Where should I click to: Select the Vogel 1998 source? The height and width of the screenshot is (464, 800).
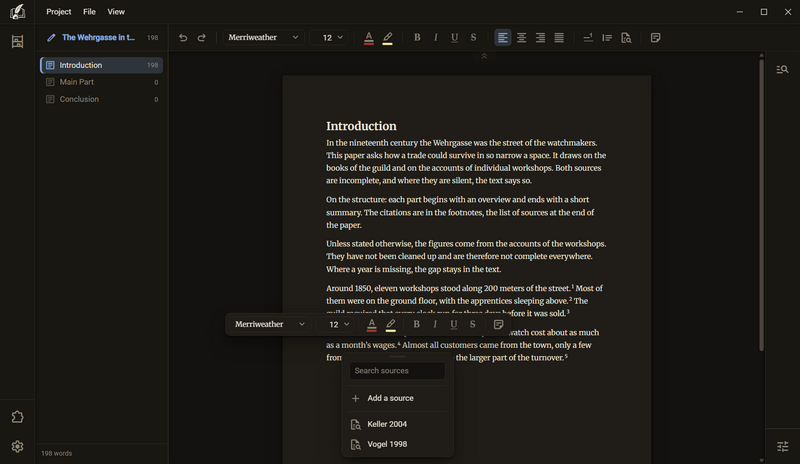click(397, 445)
